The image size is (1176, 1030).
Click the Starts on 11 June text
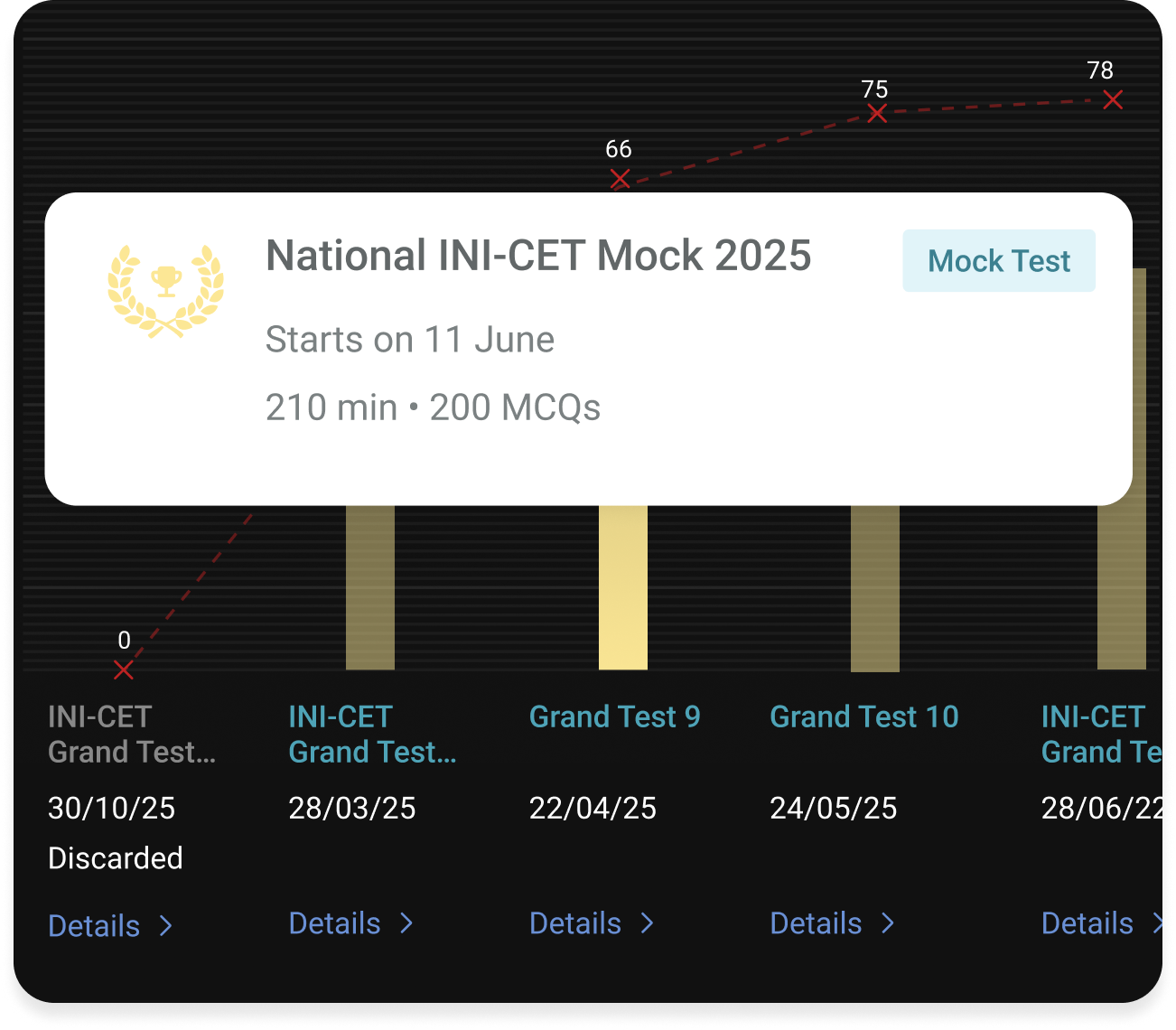point(409,340)
